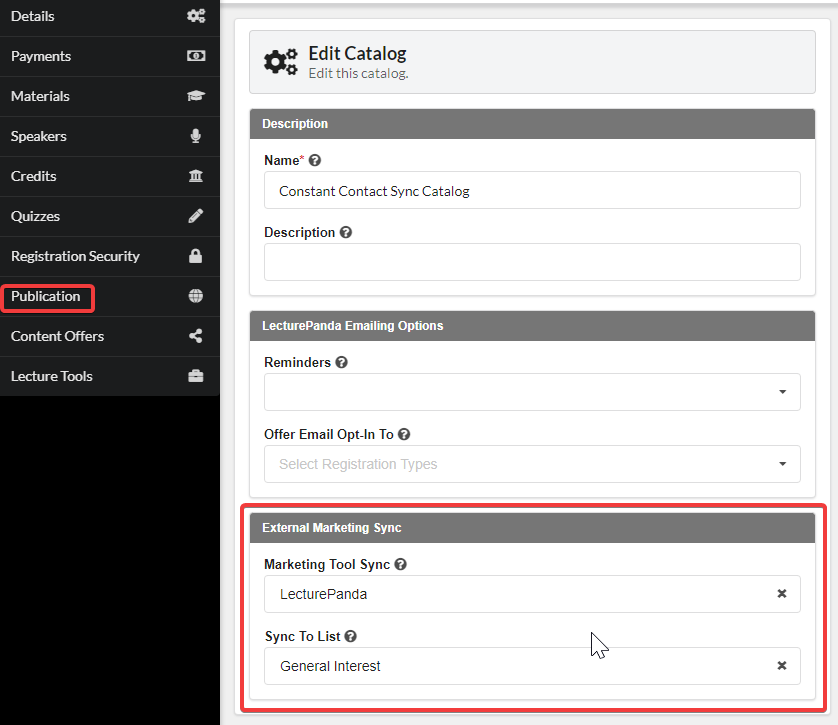
Task: Open the Details menu item
Action: [x=110, y=17]
